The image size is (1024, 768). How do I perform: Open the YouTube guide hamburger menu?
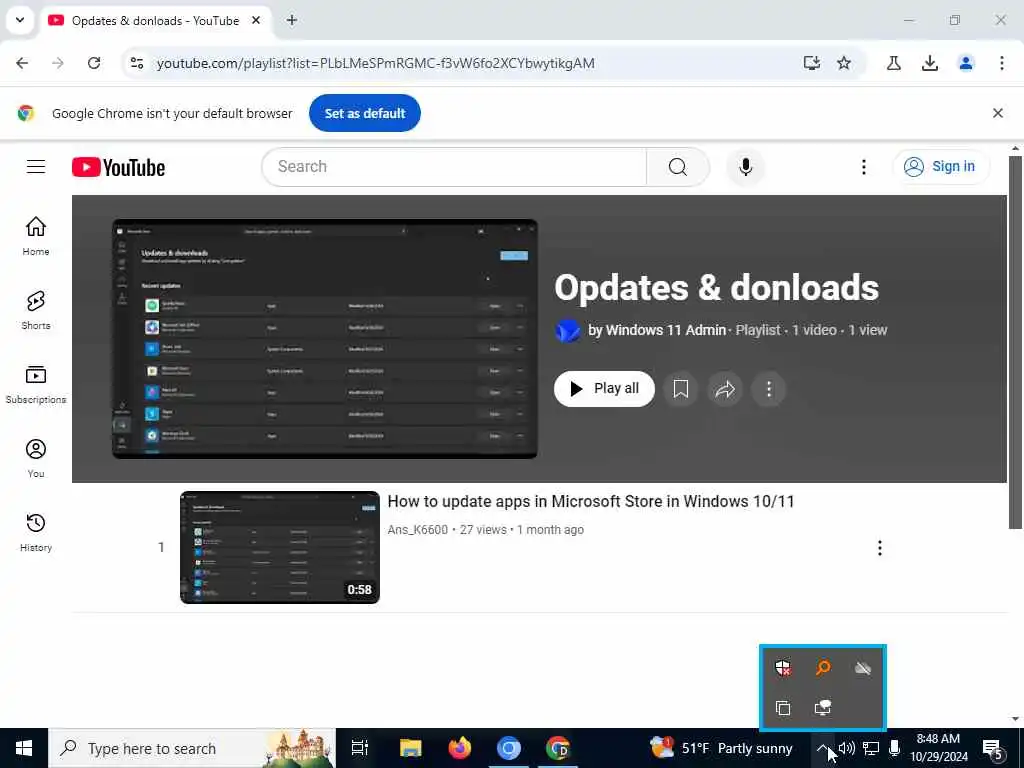tap(36, 167)
